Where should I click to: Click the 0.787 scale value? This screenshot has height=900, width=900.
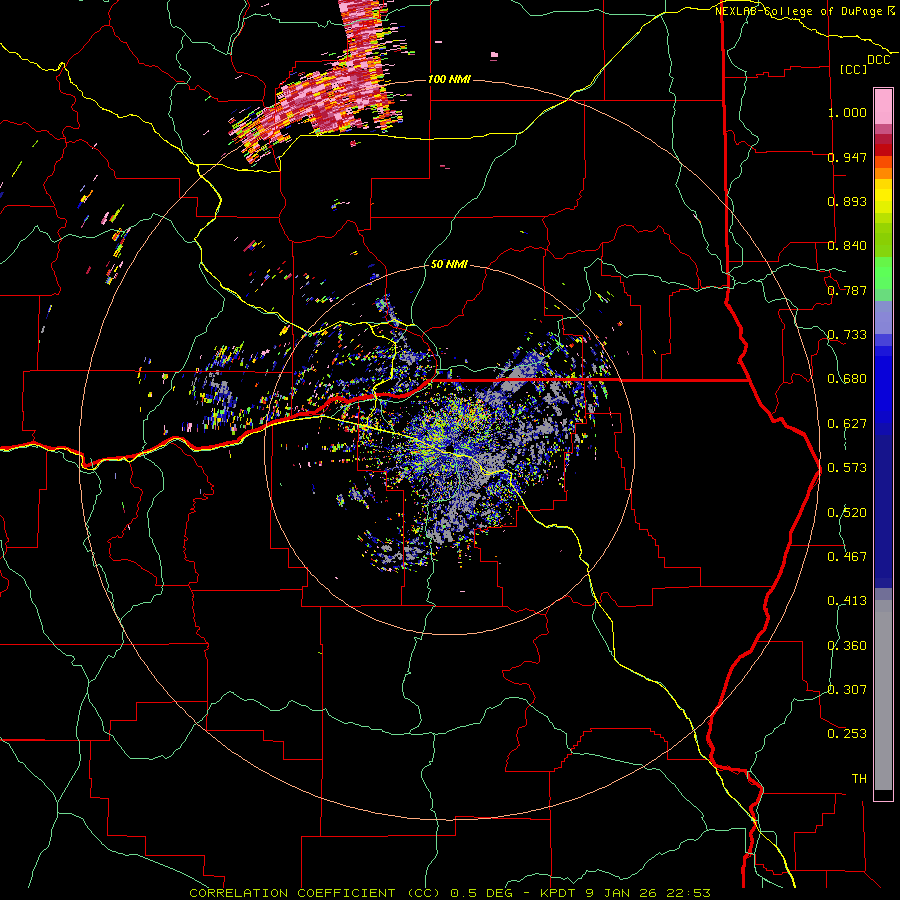pyautogui.click(x=847, y=290)
